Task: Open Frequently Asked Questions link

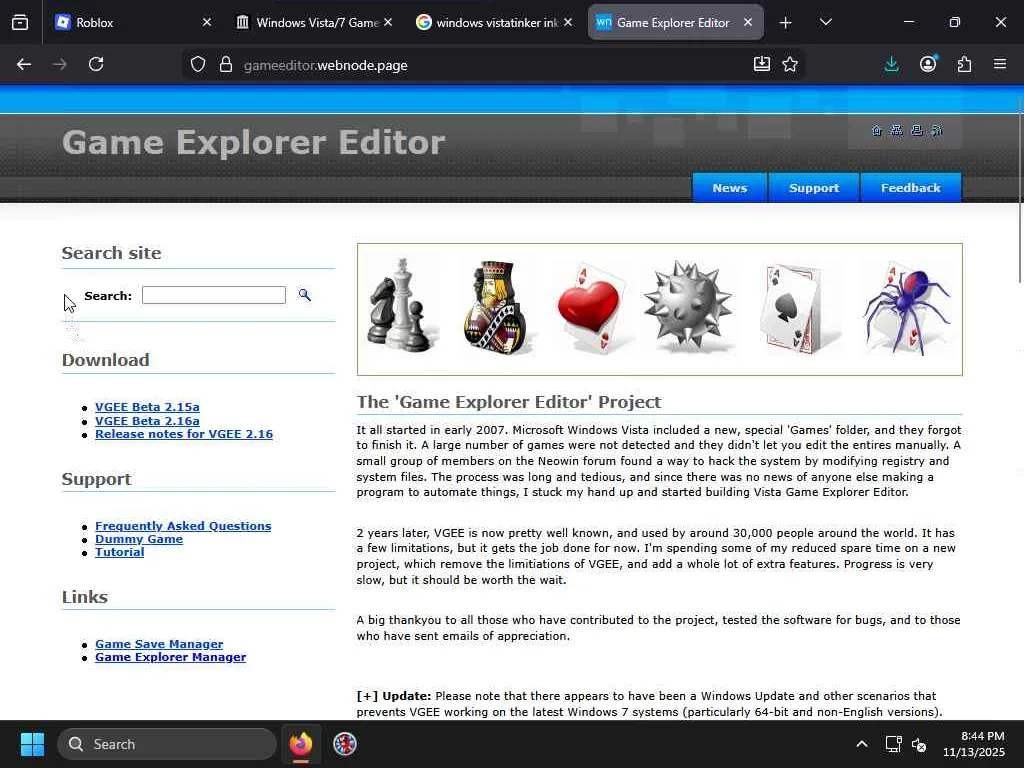Action: coord(183,526)
